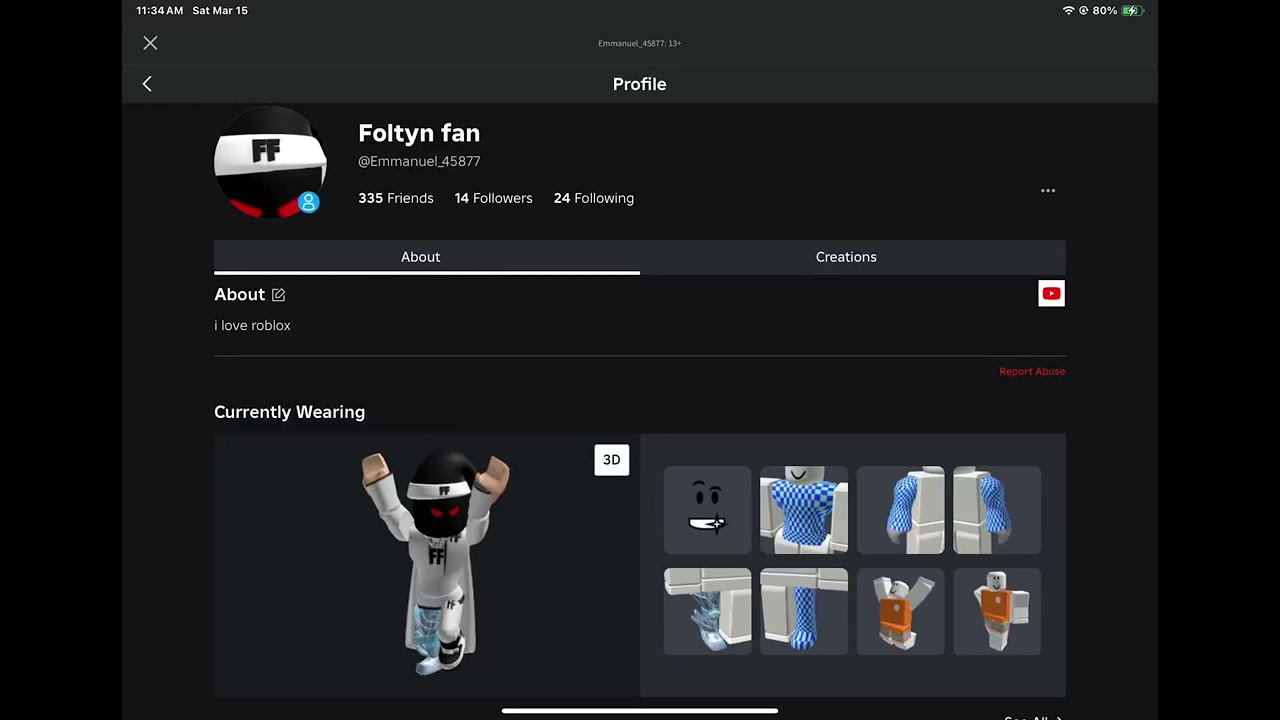Tap the 11:34 AM clock

pos(160,10)
